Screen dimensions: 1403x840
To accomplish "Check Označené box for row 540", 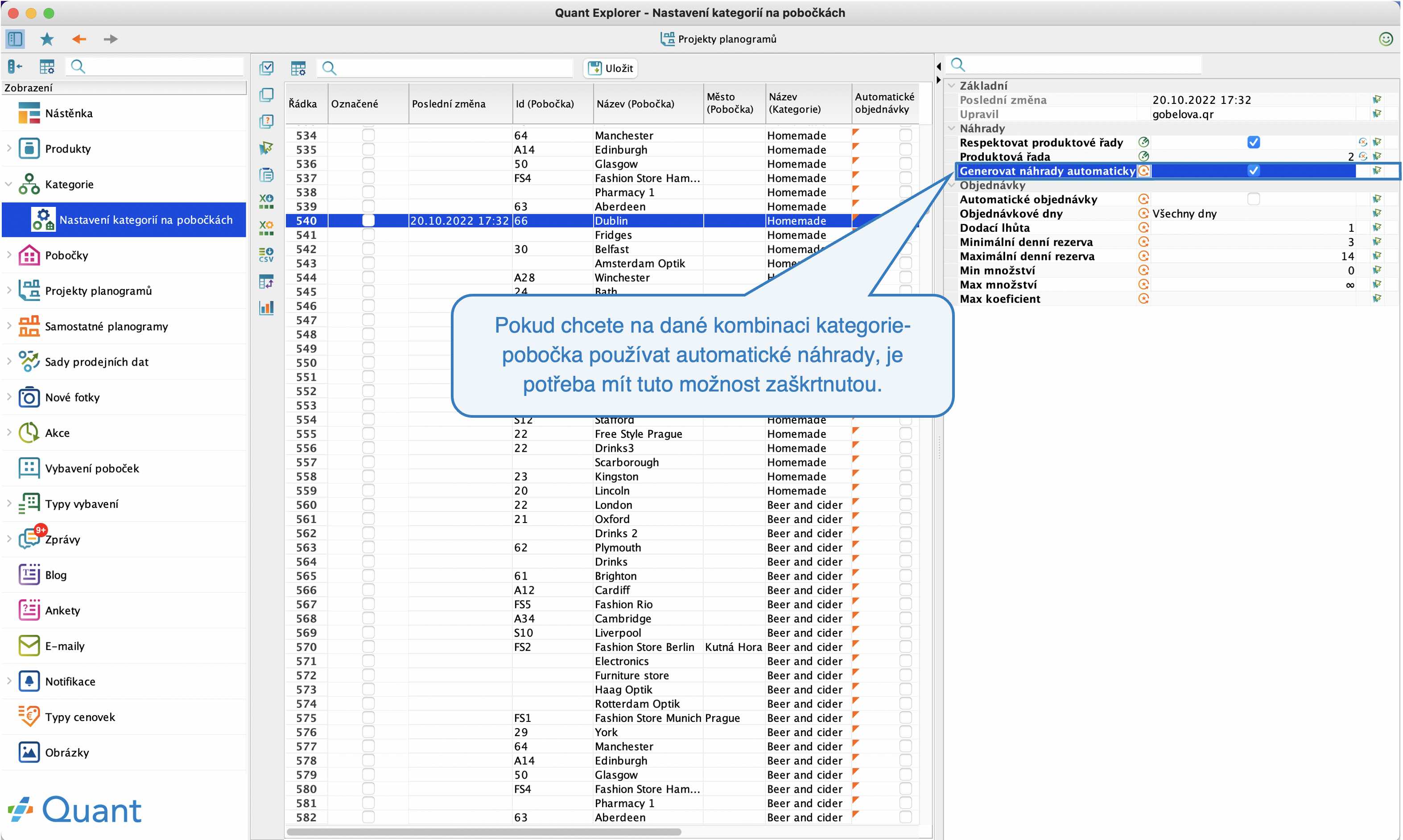I will click(x=368, y=221).
